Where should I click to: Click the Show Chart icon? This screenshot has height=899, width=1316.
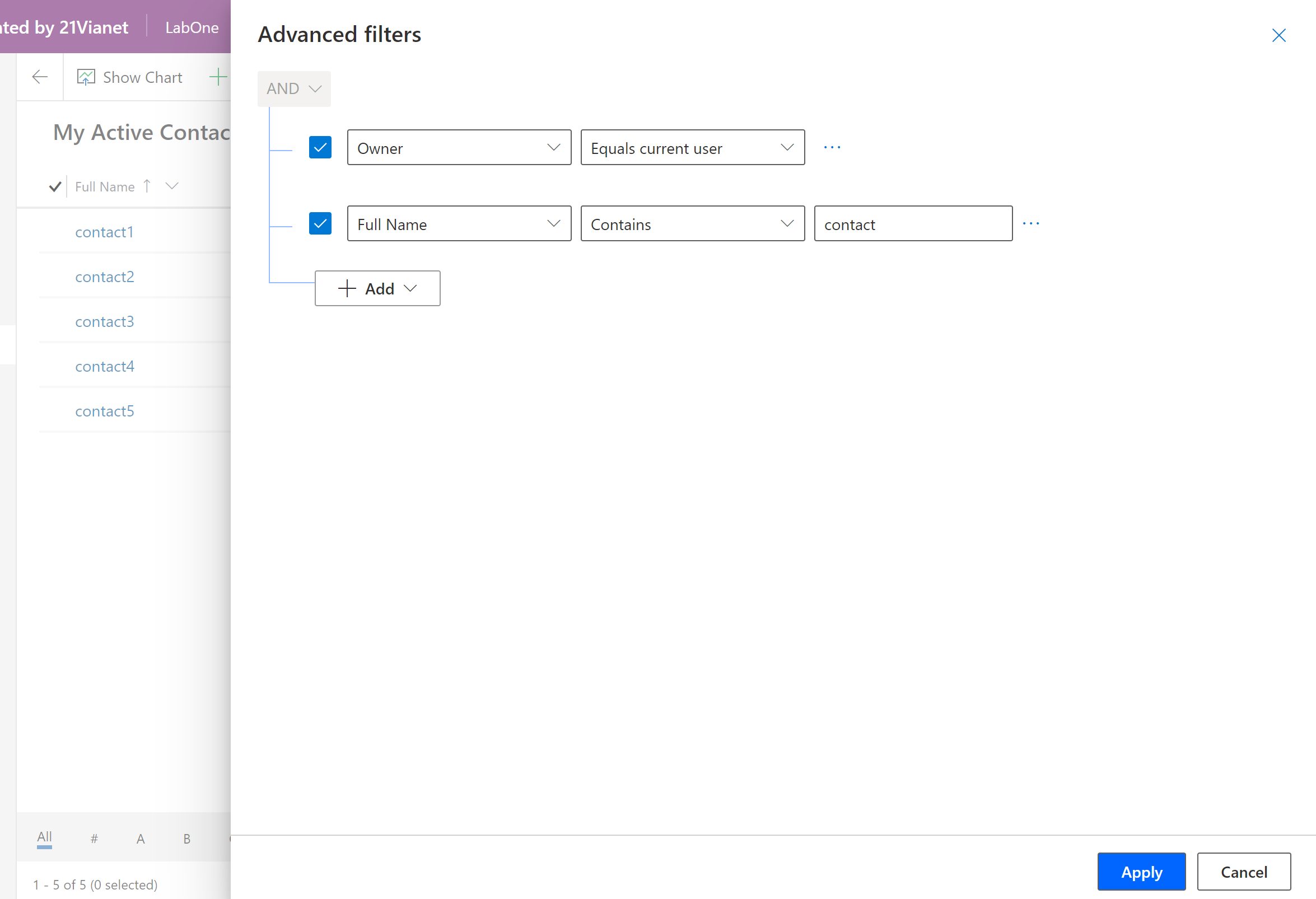(x=86, y=76)
